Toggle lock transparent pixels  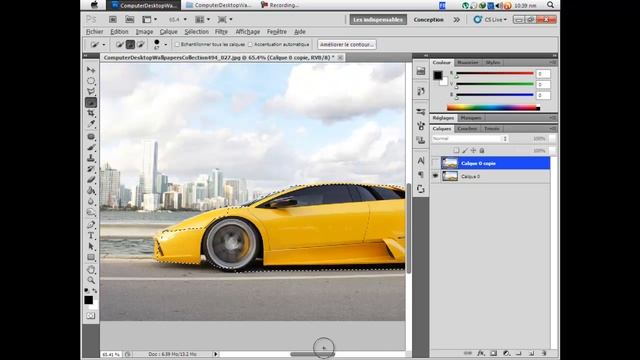456,151
